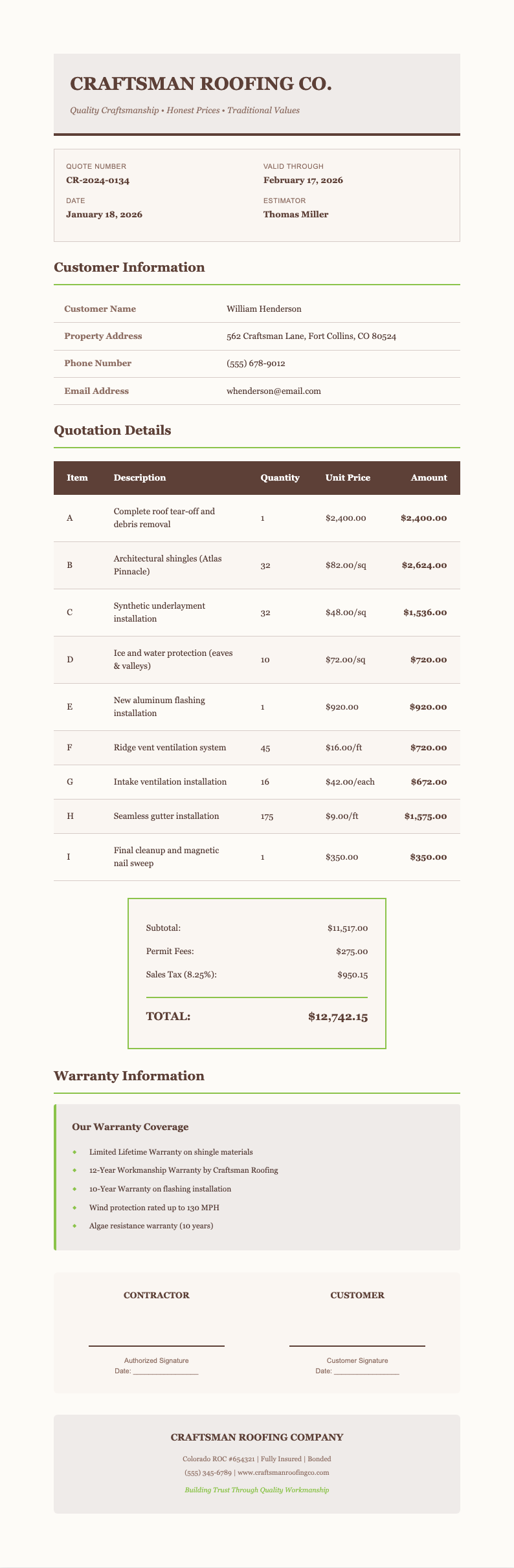The image size is (514, 1568).
Task: Click the contractor Date blank line
Action: (165, 1372)
